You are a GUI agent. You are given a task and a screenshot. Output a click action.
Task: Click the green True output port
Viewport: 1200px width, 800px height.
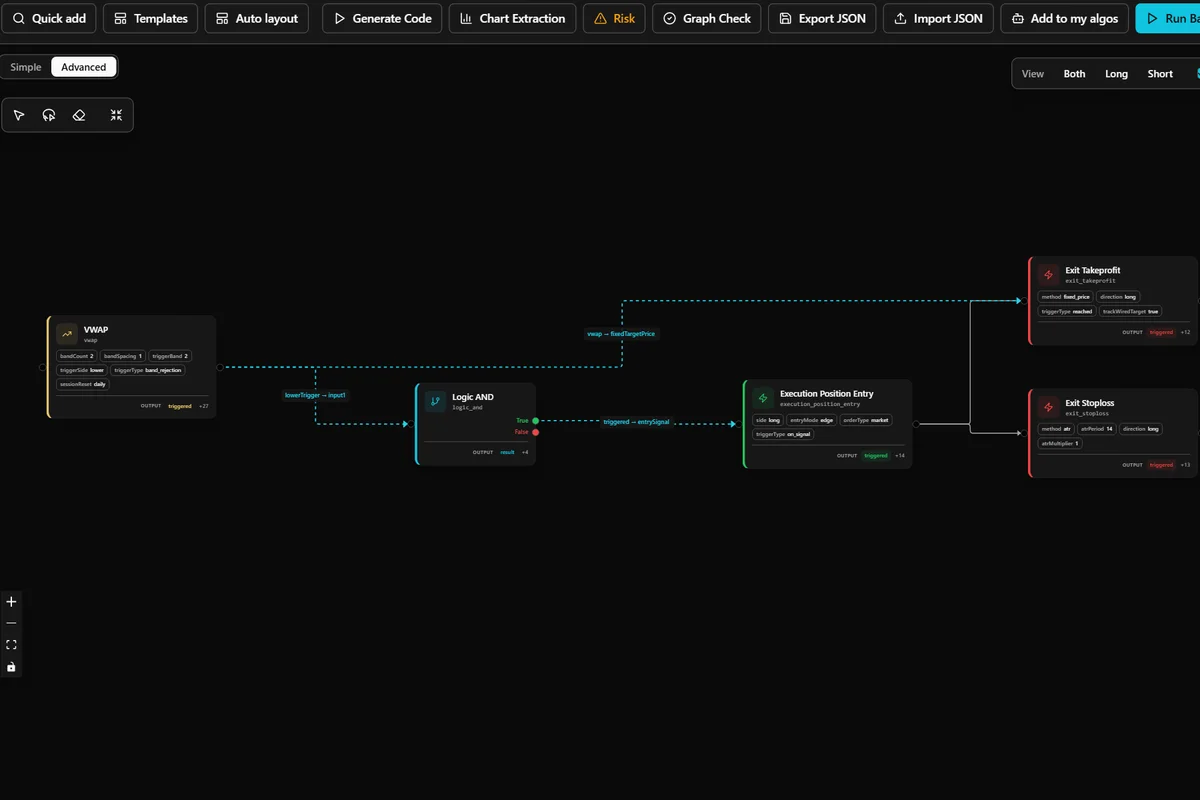tap(536, 421)
